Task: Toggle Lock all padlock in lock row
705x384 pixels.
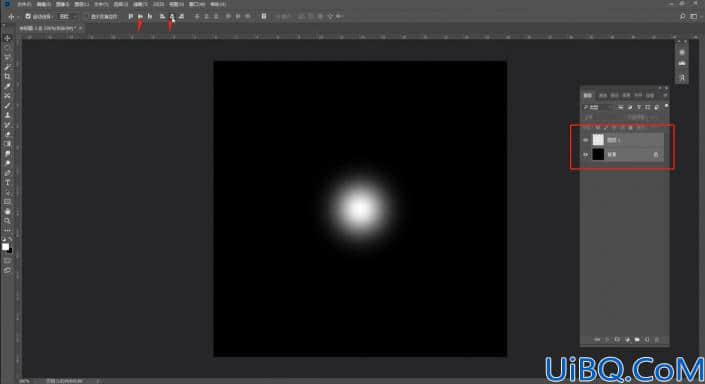Action: coord(630,128)
